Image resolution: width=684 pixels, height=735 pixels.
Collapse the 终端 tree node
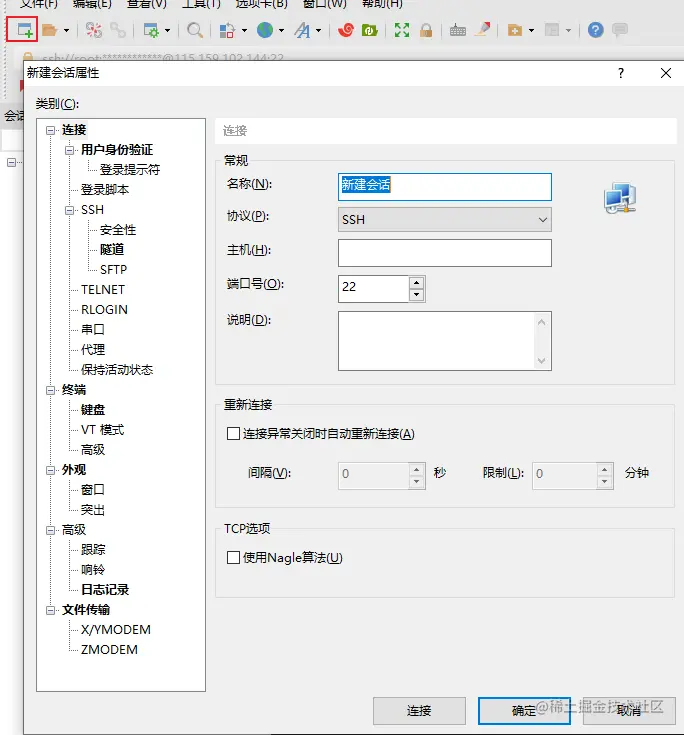point(51,390)
